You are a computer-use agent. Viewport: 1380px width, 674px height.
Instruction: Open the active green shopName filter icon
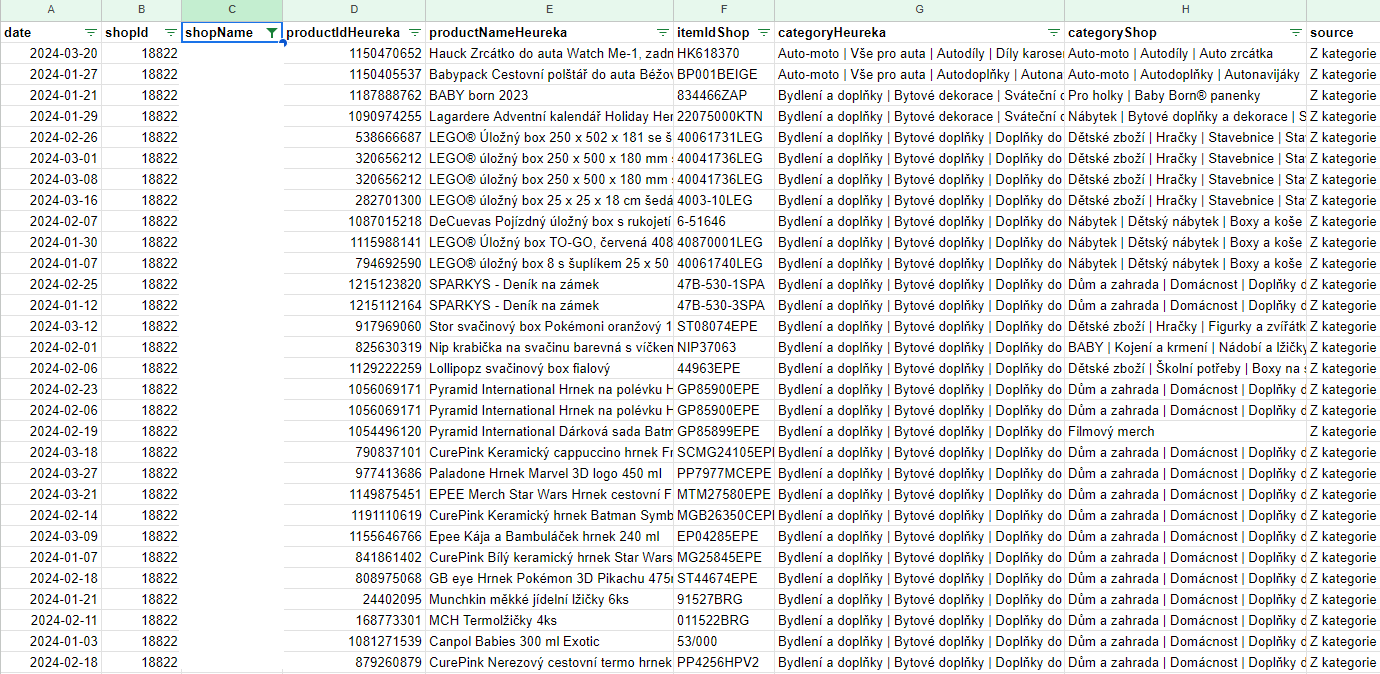tap(271, 33)
